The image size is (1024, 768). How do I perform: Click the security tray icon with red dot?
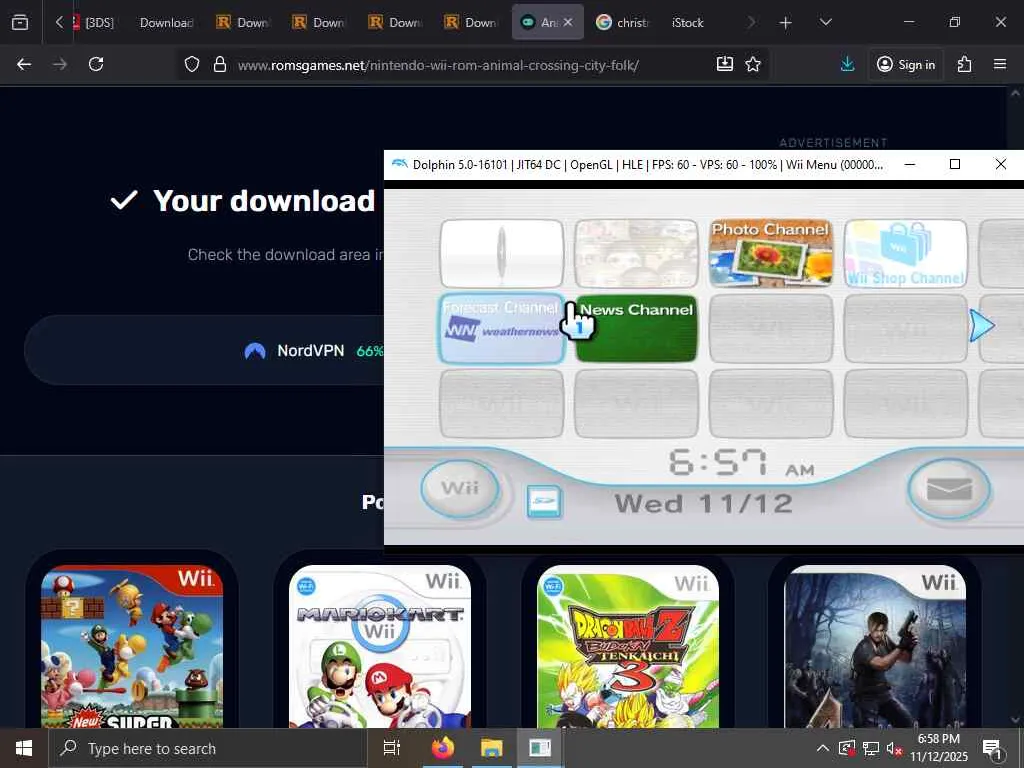point(847,748)
